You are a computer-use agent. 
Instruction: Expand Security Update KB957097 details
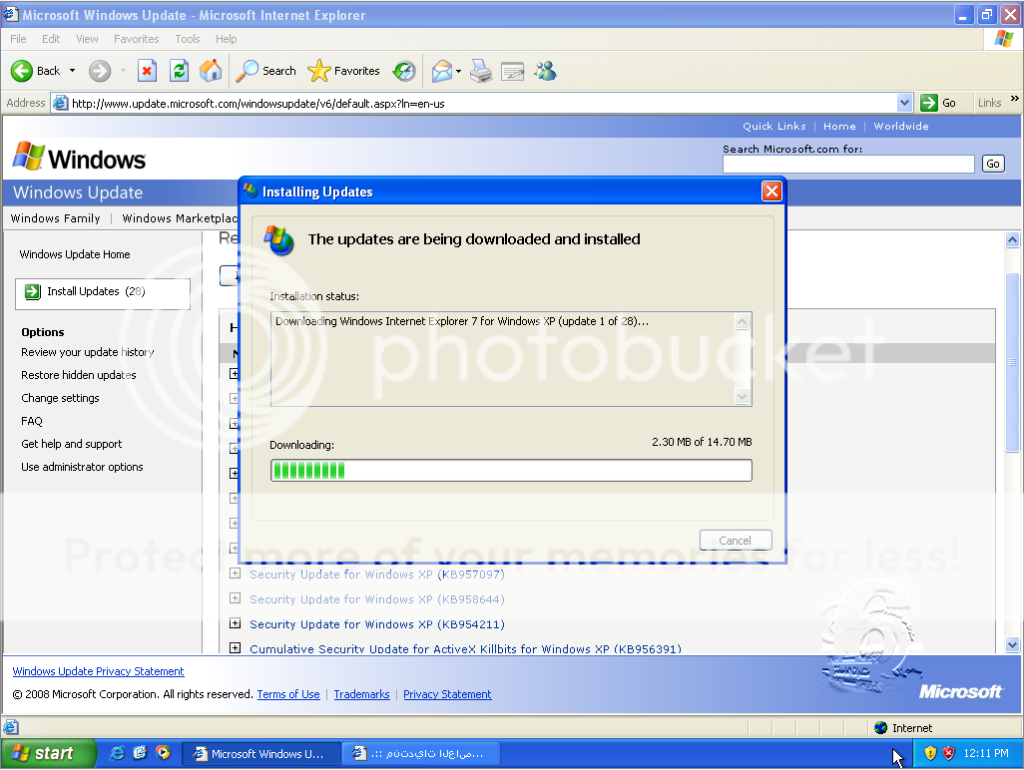pyautogui.click(x=235, y=574)
